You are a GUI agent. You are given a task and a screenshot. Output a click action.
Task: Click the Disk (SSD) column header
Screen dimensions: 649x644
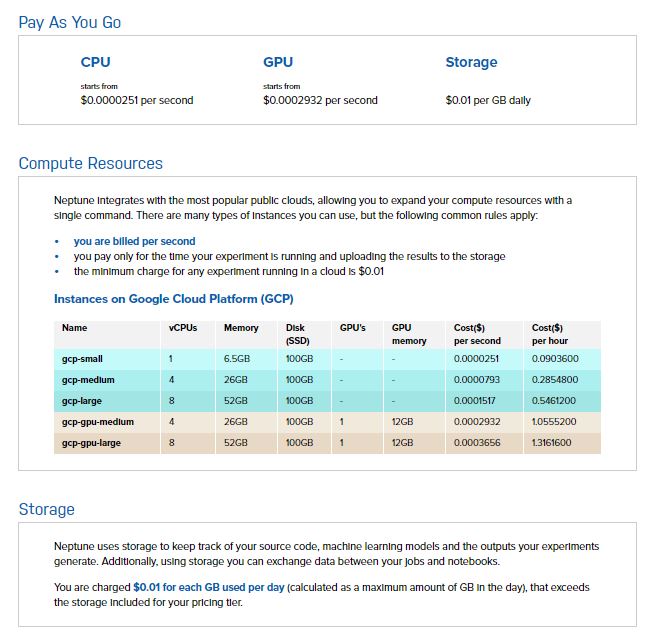click(x=297, y=335)
